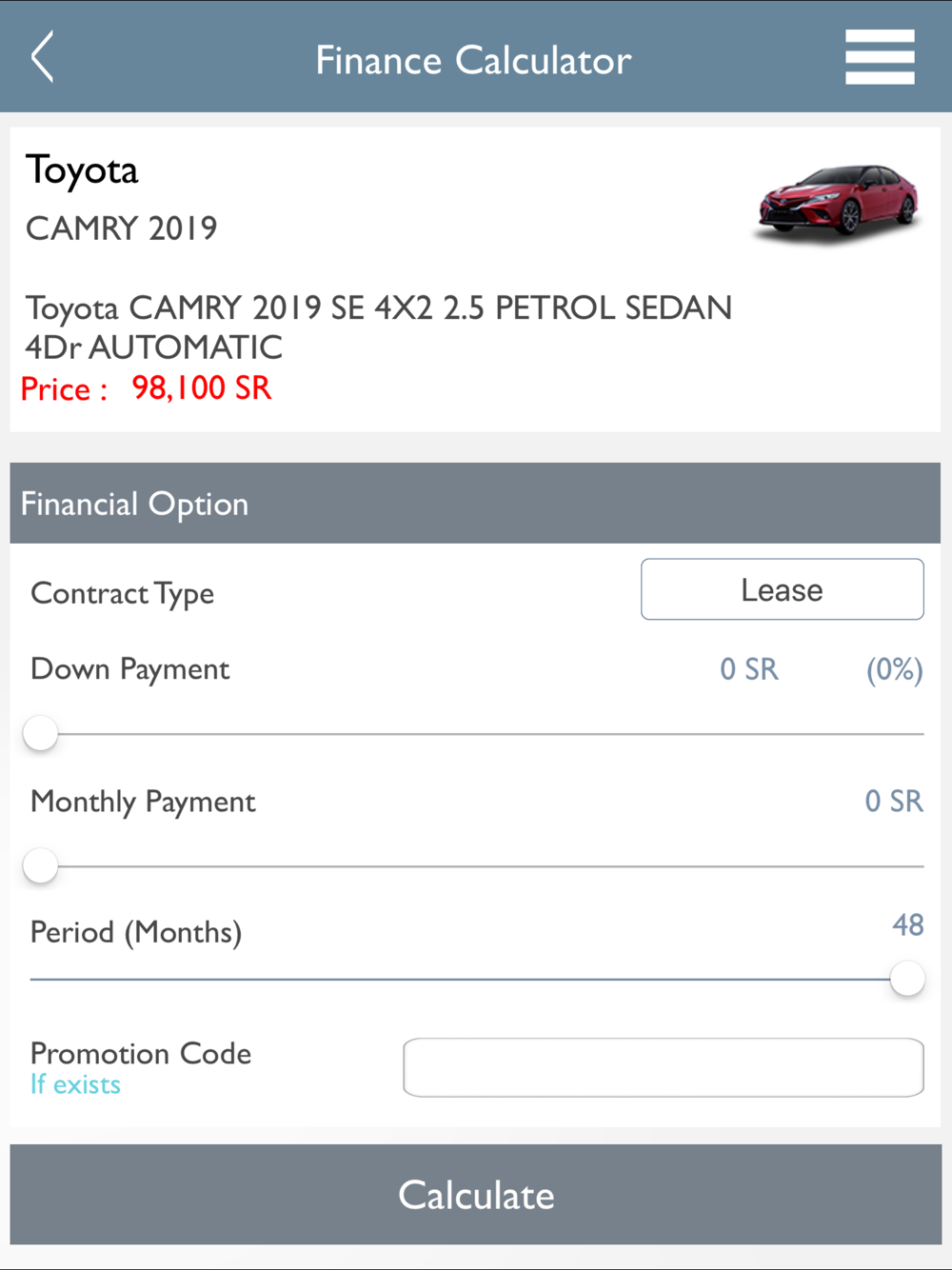Open the hamburger menu
Image resolution: width=952 pixels, height=1270 pixels.
[880, 57]
